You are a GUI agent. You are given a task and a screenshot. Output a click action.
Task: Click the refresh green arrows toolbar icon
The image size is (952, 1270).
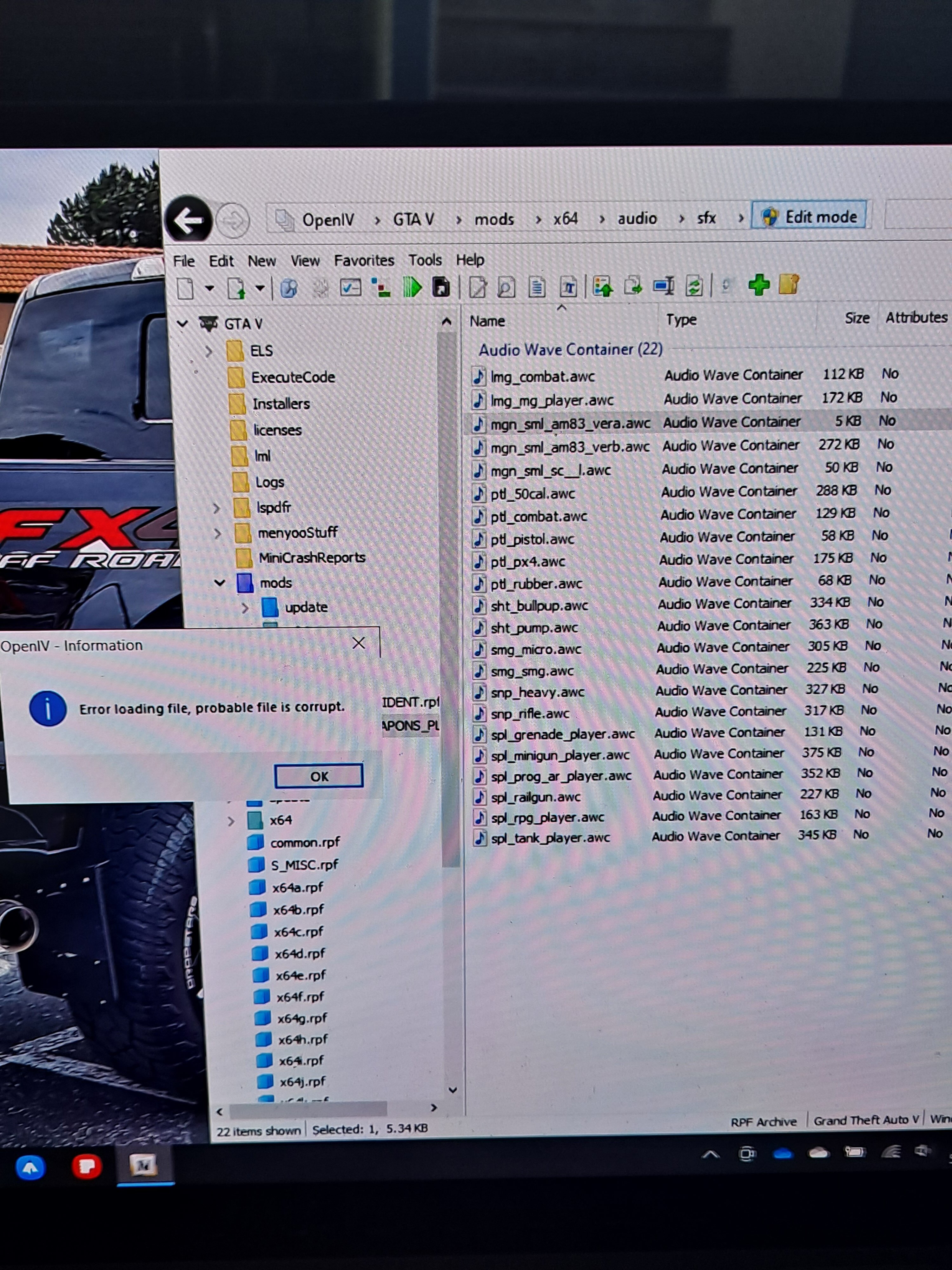[x=694, y=286]
